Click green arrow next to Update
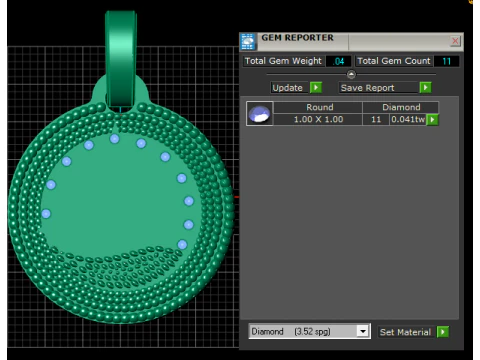This screenshot has height=360, width=480. 316,88
